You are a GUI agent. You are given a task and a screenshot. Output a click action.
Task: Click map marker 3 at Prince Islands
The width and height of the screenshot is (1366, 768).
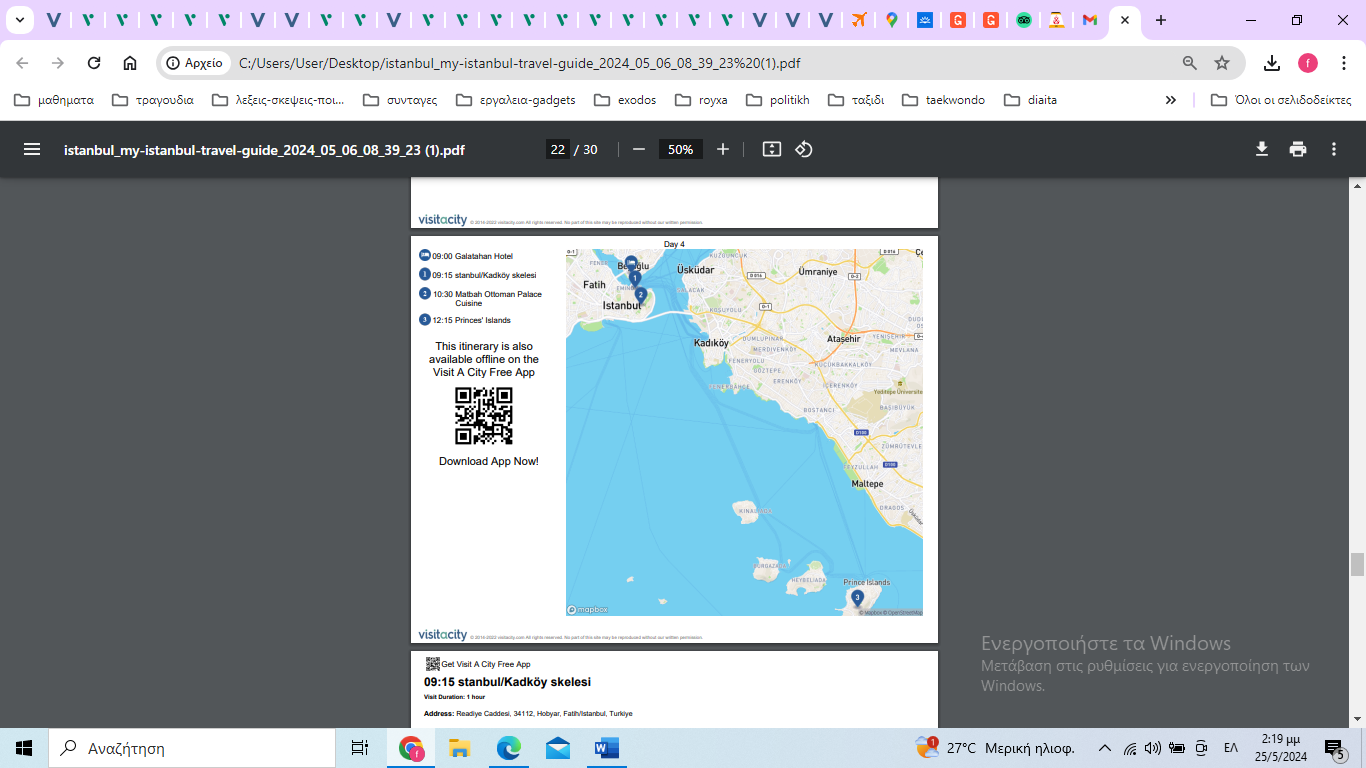click(857, 598)
